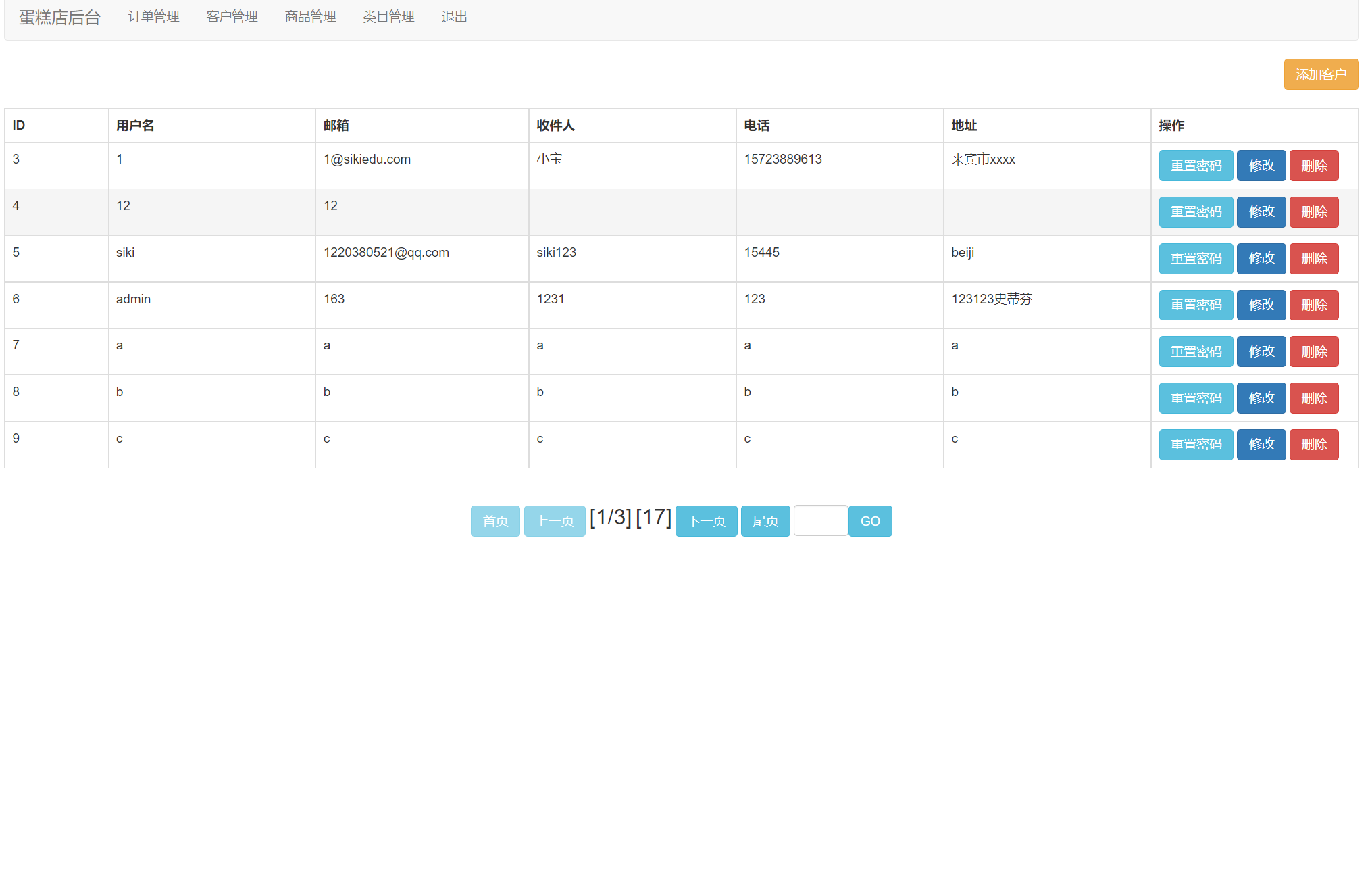1372x884 pixels.
Task: Click the 上一页 pagination button
Action: click(554, 521)
